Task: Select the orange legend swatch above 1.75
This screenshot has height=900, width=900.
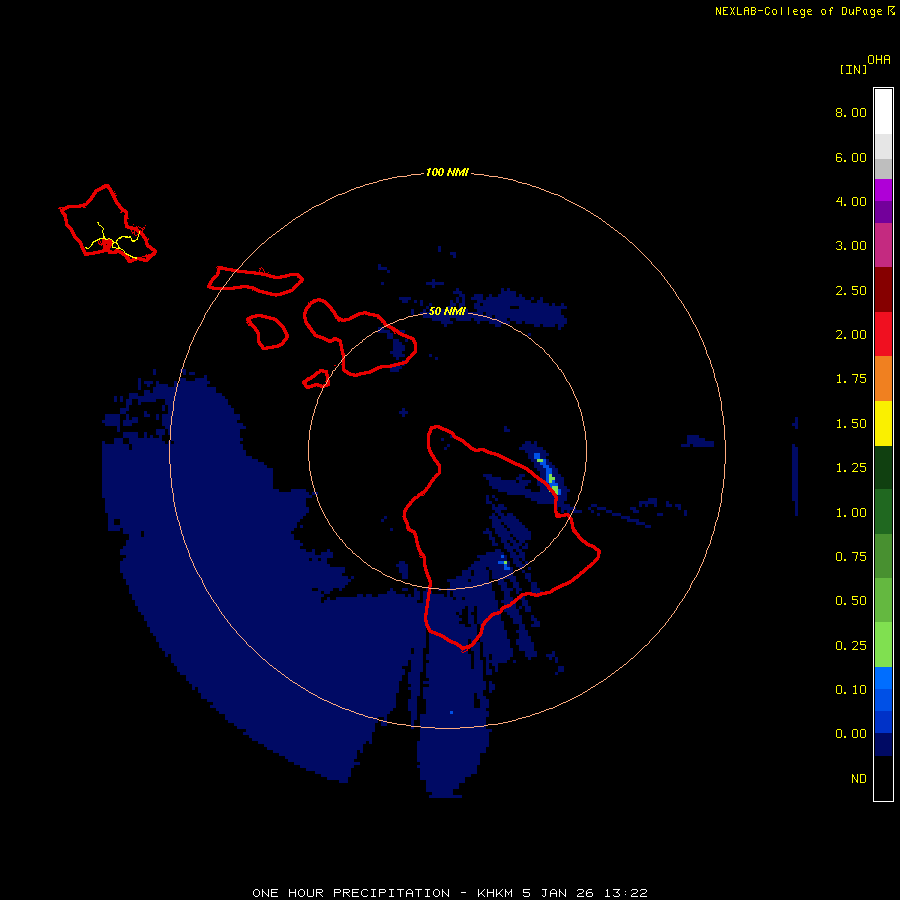Action: click(883, 379)
